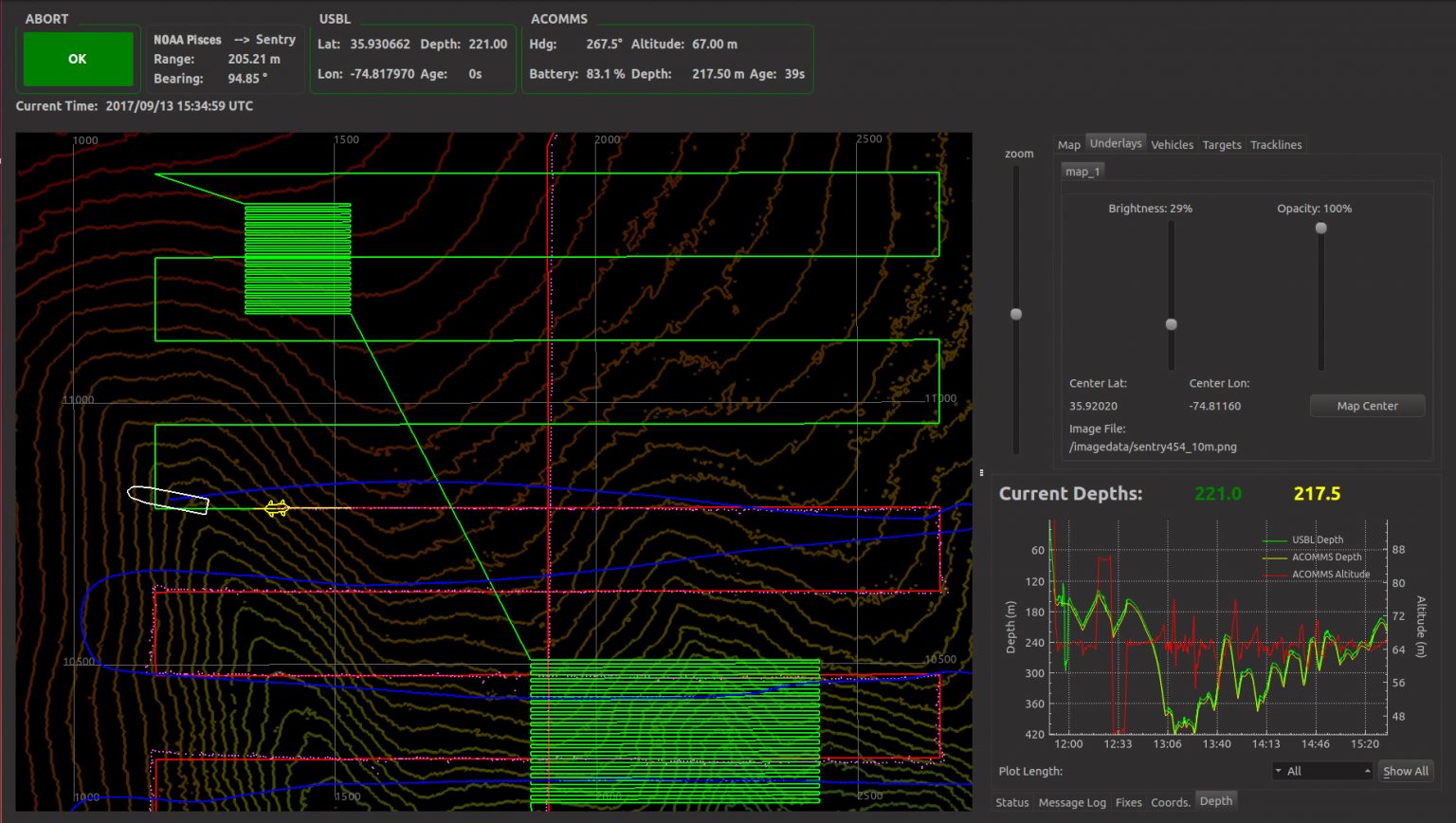Click the panel splitter handle beside the map

pos(981,471)
